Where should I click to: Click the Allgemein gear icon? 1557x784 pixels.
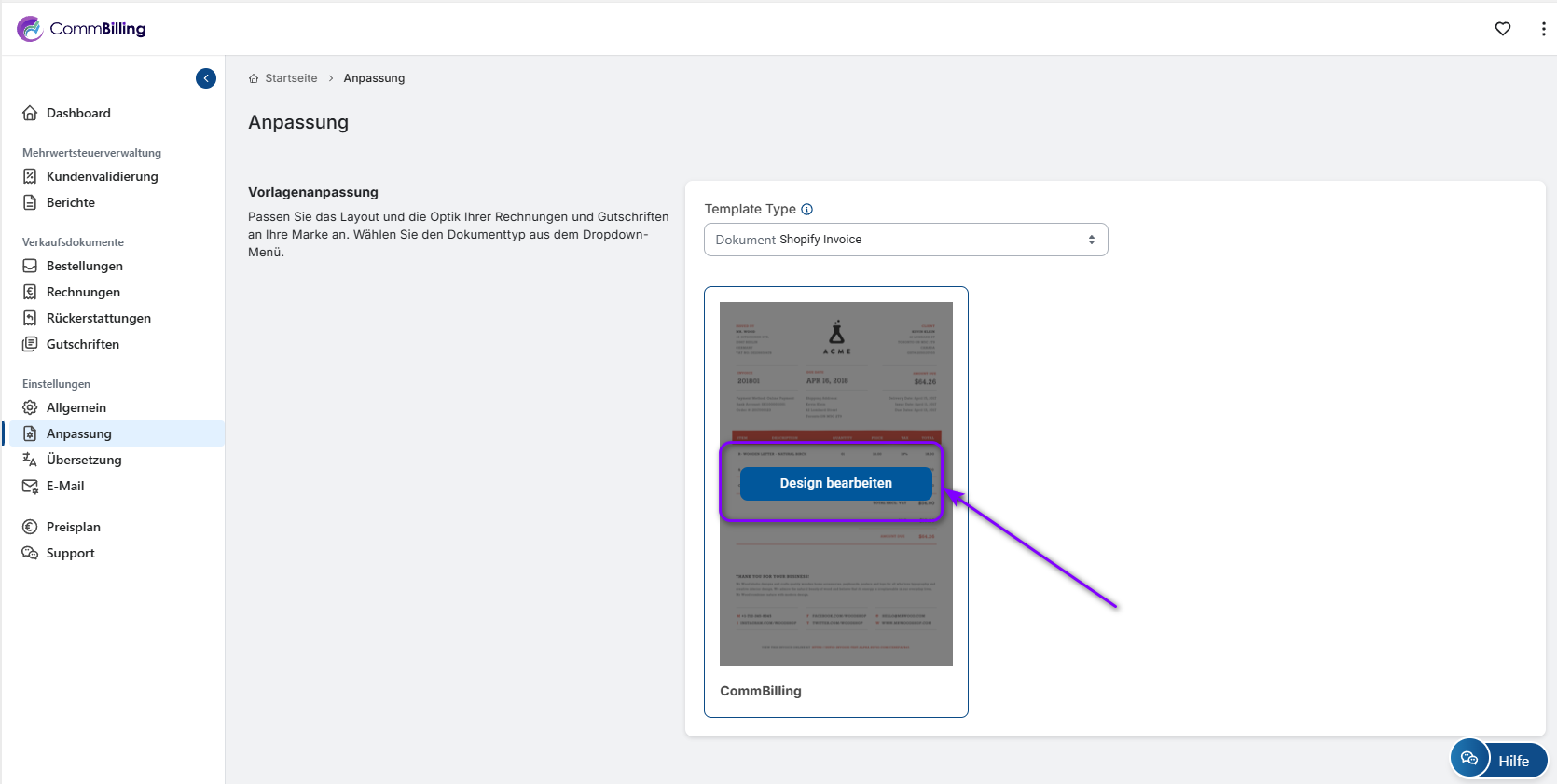[30, 407]
